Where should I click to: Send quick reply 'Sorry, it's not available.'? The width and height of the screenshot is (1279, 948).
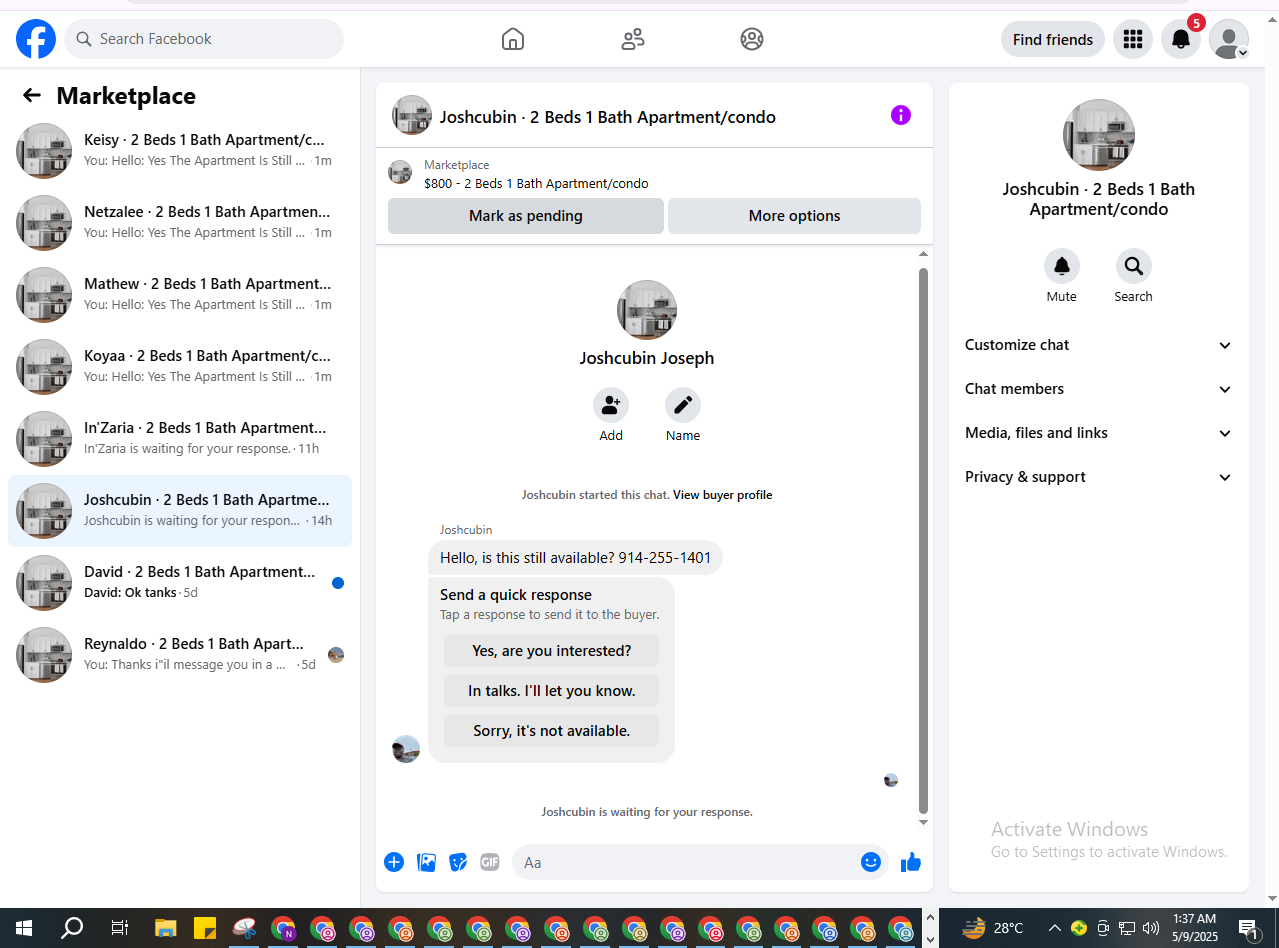pyautogui.click(x=552, y=731)
